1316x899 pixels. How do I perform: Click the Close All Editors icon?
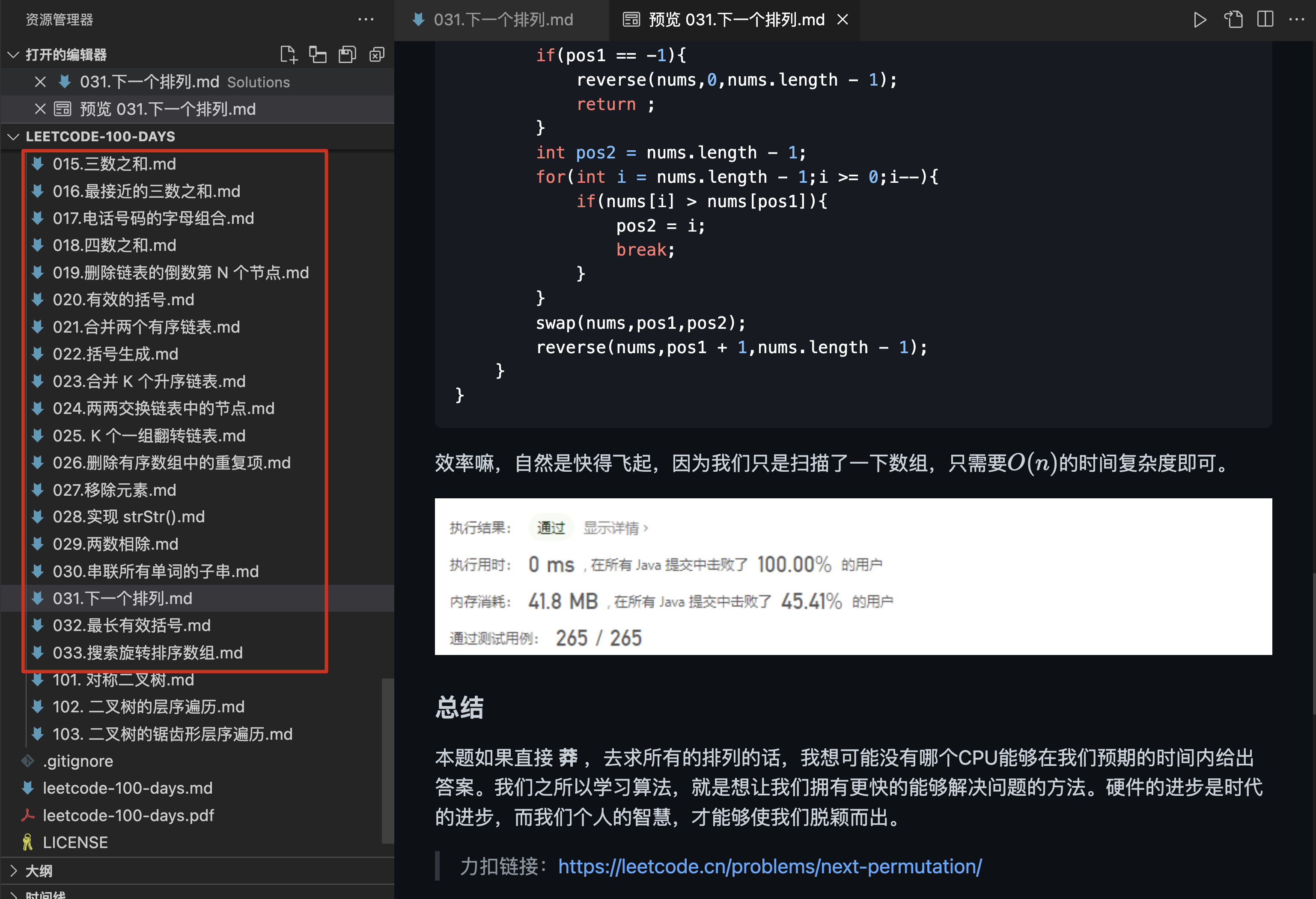(x=377, y=54)
